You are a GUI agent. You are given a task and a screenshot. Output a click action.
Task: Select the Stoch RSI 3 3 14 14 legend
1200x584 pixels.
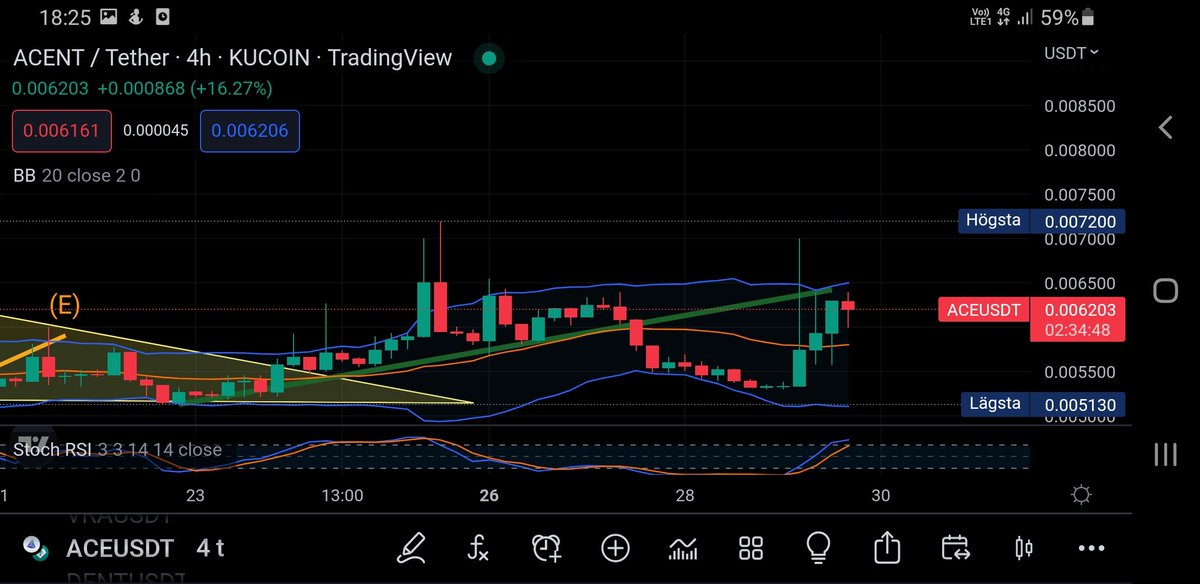coord(117,449)
